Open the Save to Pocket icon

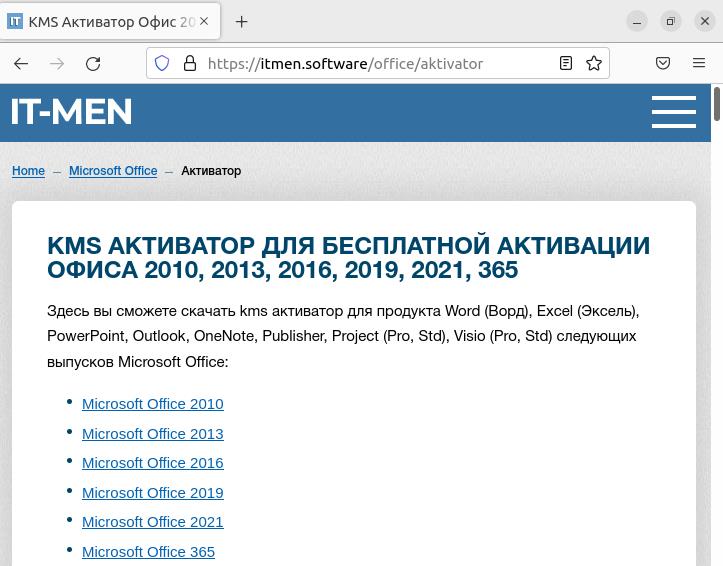tap(663, 63)
